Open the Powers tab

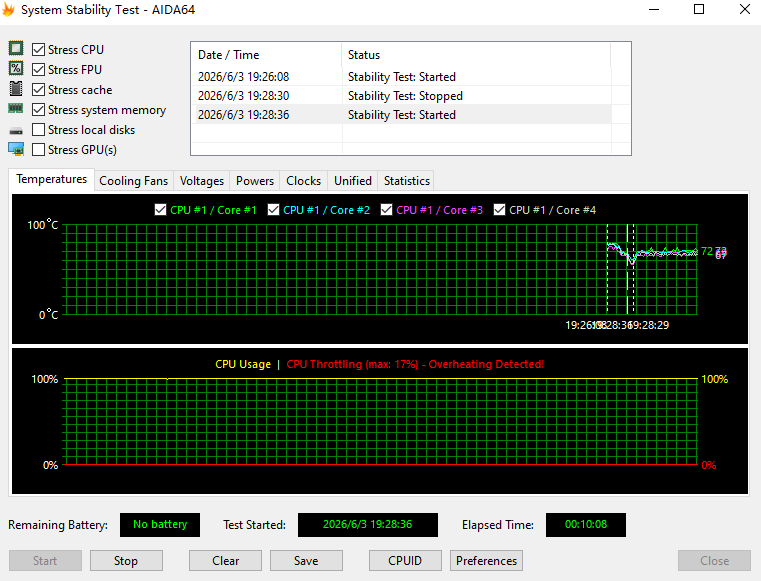coord(255,181)
